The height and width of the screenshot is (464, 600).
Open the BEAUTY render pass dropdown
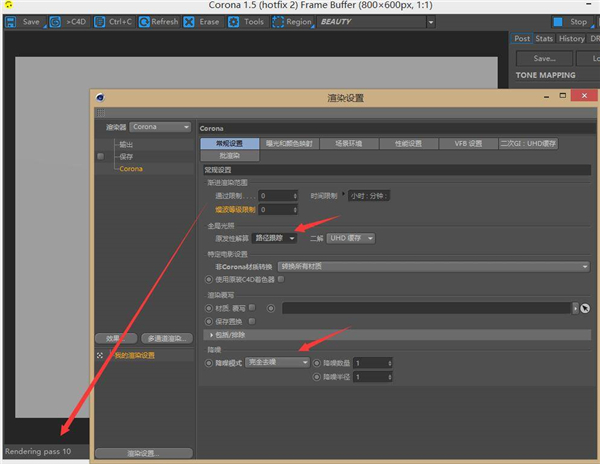pyautogui.click(x=375, y=21)
